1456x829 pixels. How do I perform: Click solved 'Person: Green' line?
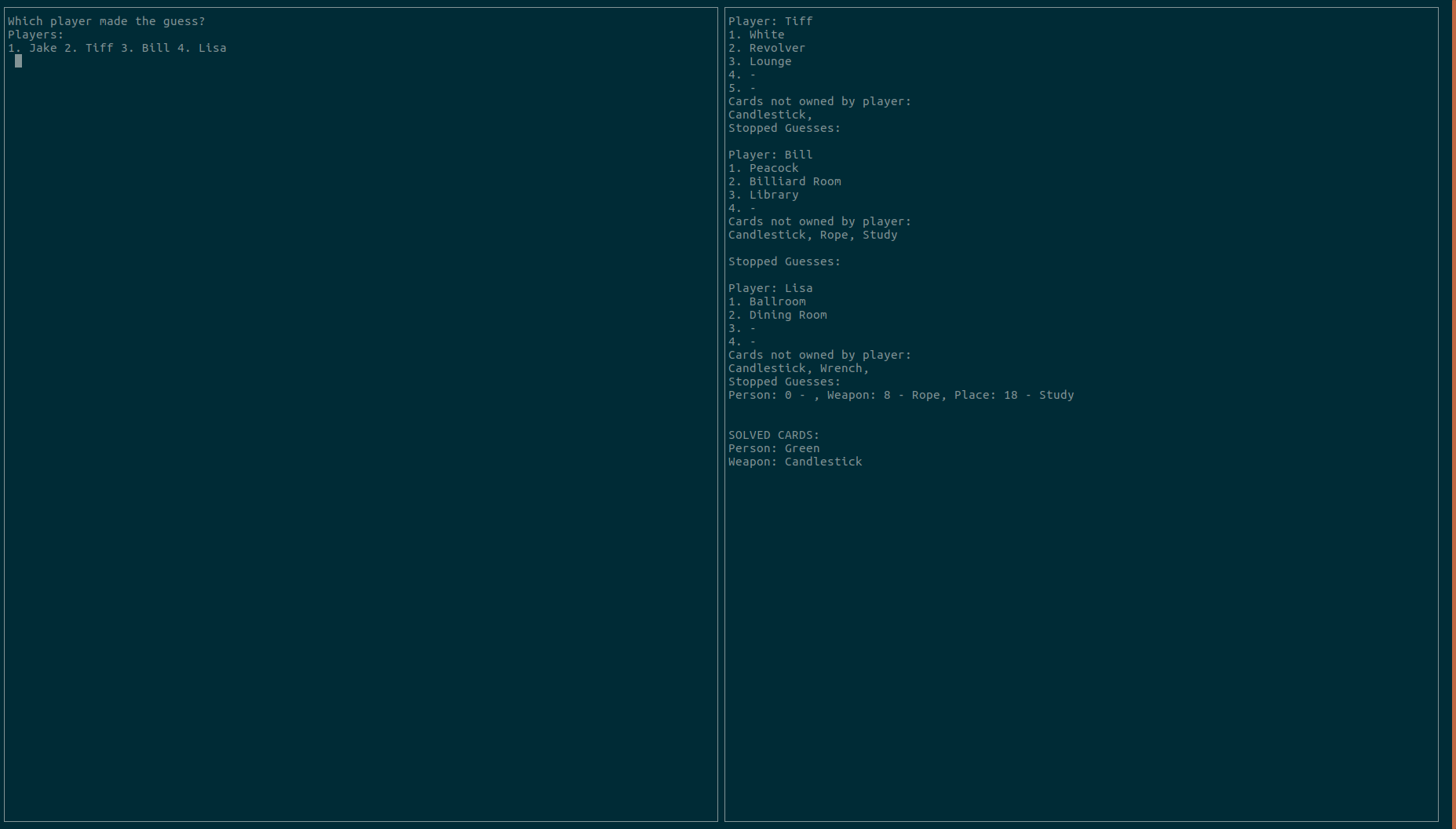pos(774,448)
